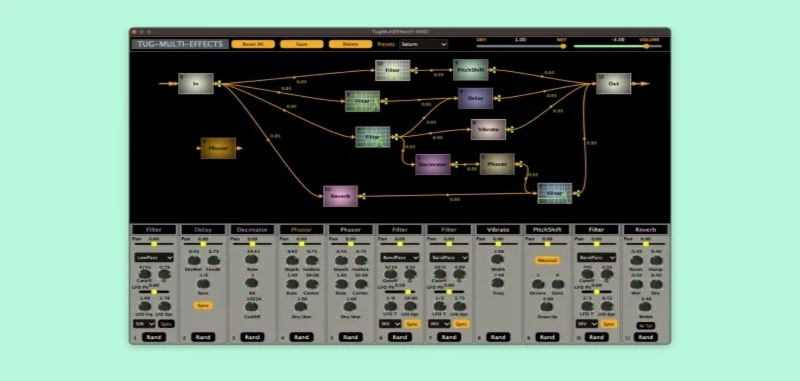
Task: Click the Delay node in the graph
Action: pyautogui.click(x=475, y=98)
